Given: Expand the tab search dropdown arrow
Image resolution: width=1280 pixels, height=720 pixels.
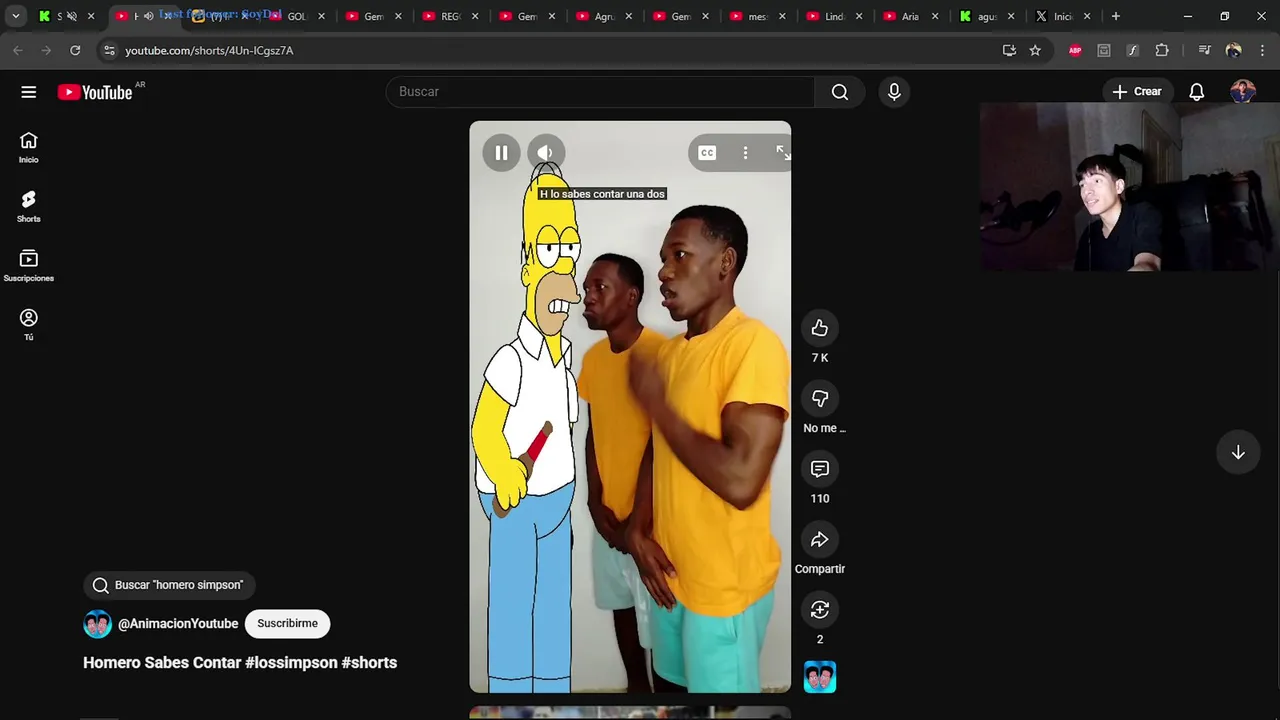Looking at the screenshot, I should 15,16.
